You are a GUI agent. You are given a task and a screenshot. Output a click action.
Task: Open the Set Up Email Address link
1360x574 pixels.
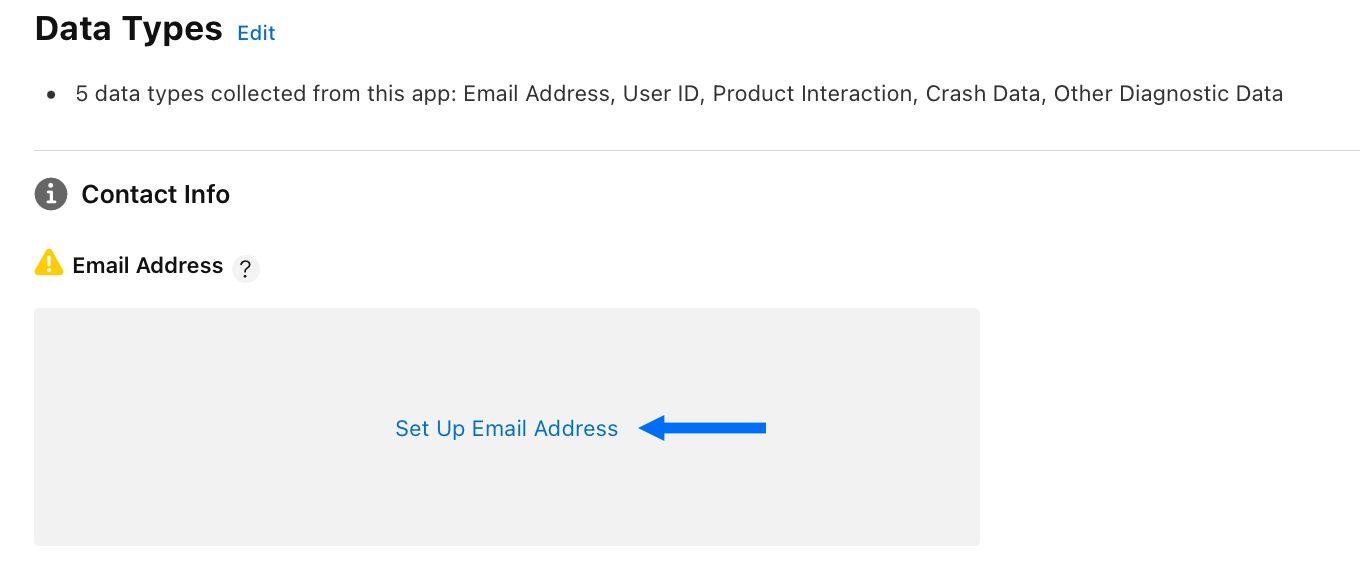tap(507, 428)
